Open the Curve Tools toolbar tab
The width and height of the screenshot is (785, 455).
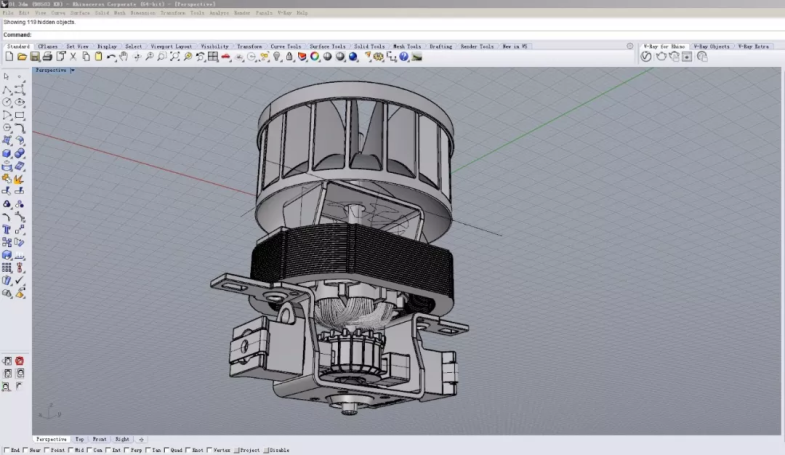(285, 46)
